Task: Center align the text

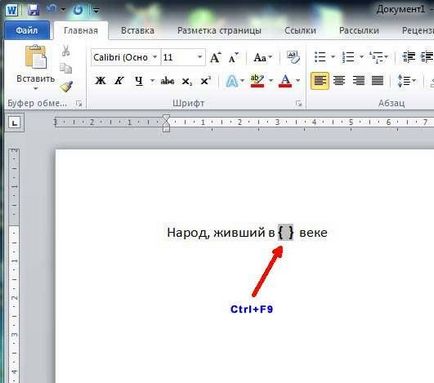Action: pyautogui.click(x=339, y=81)
